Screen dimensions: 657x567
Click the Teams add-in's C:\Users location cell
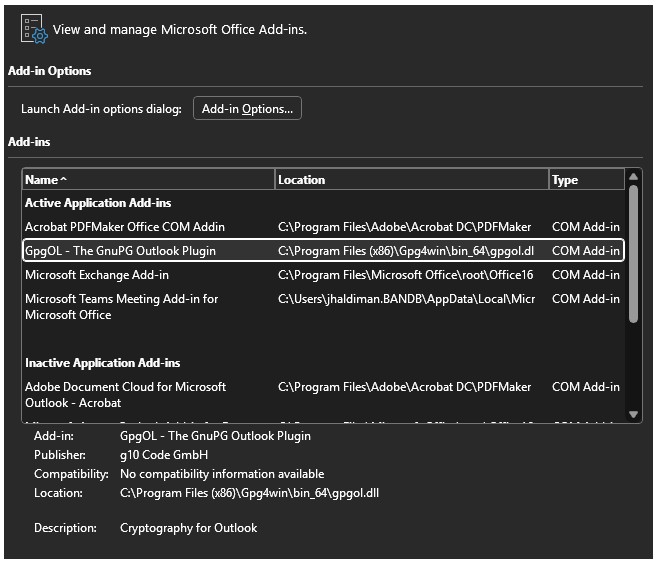click(x=406, y=299)
